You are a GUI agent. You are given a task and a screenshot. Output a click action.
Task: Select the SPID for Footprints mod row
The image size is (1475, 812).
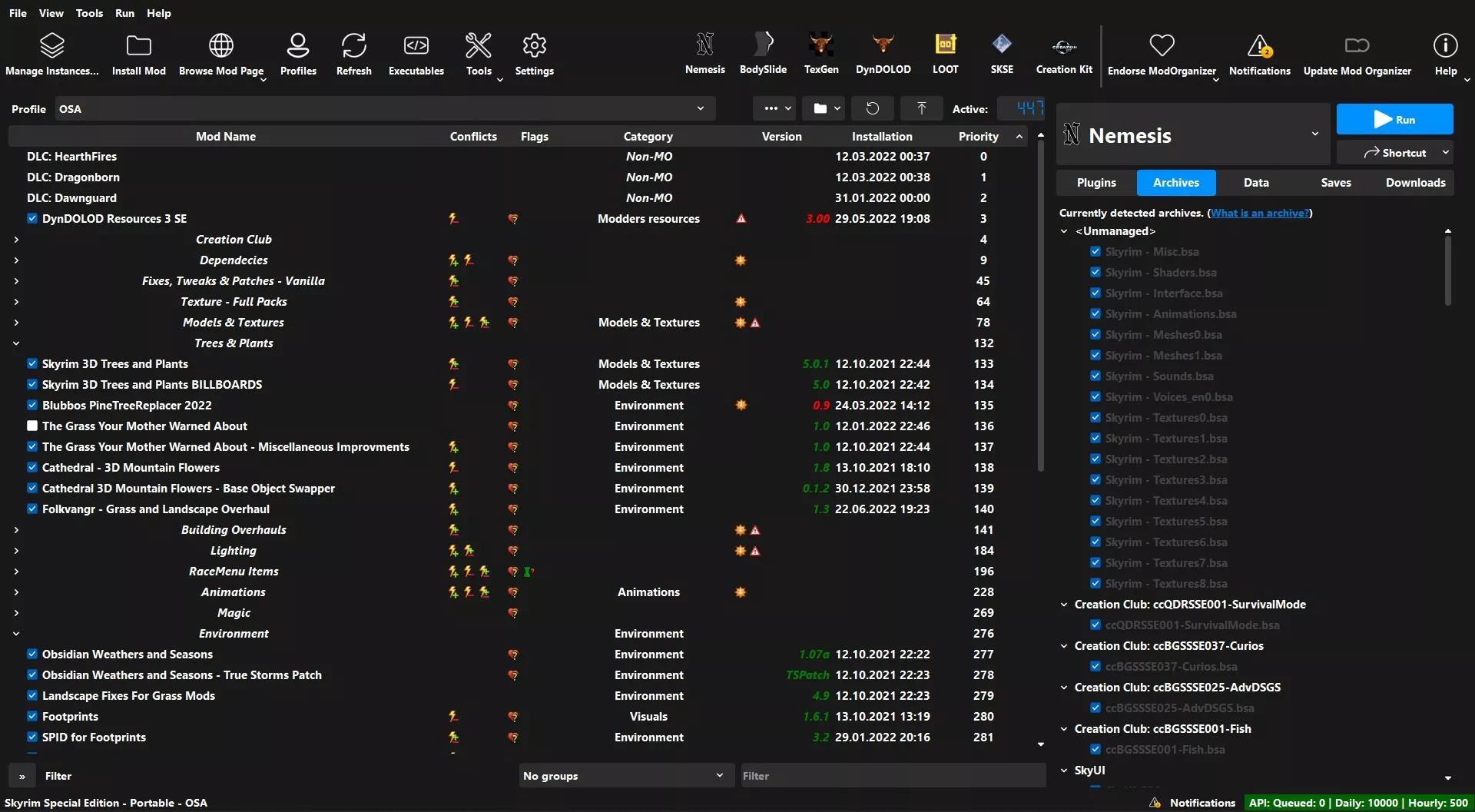[519, 737]
